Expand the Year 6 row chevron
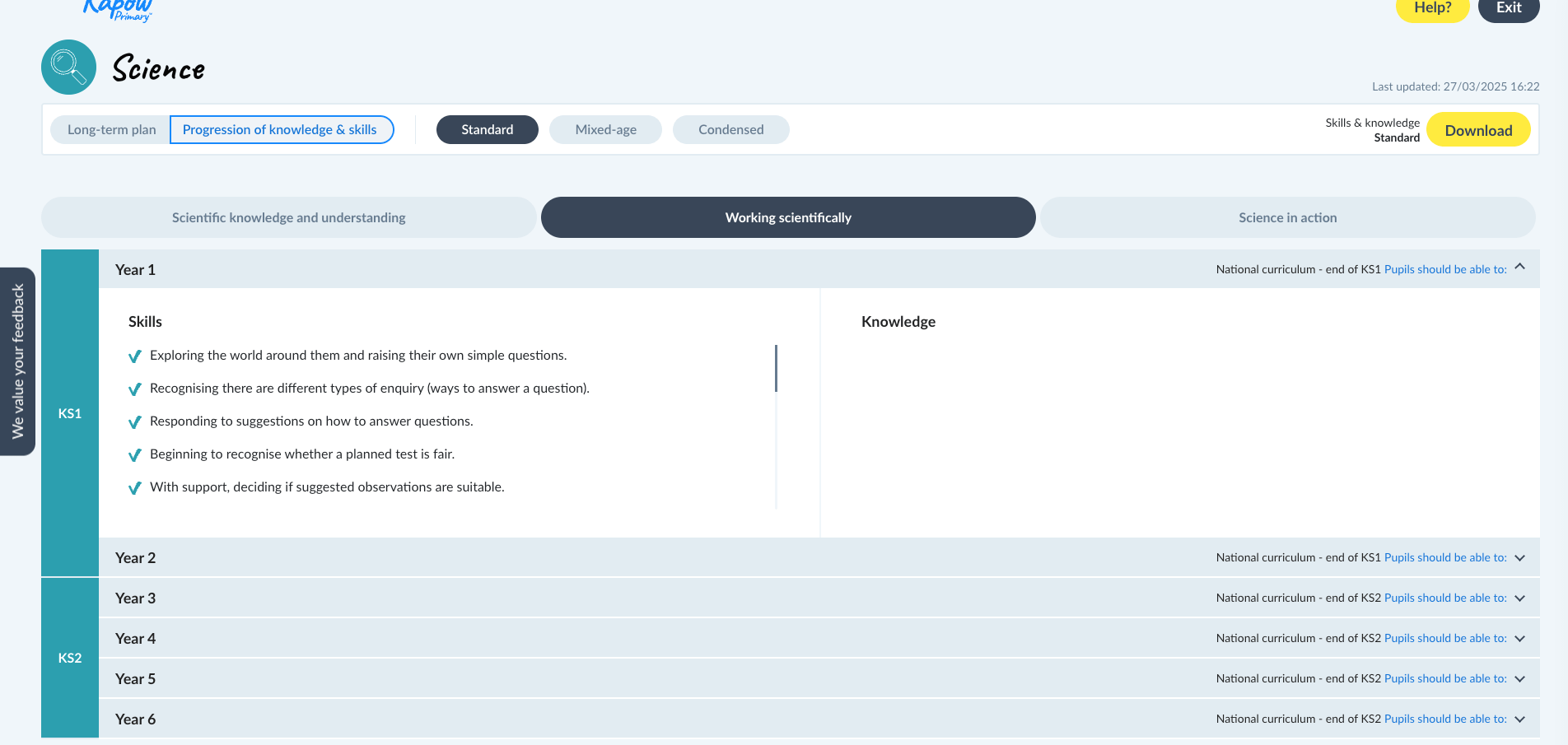The height and width of the screenshot is (745, 1568). 1519,719
